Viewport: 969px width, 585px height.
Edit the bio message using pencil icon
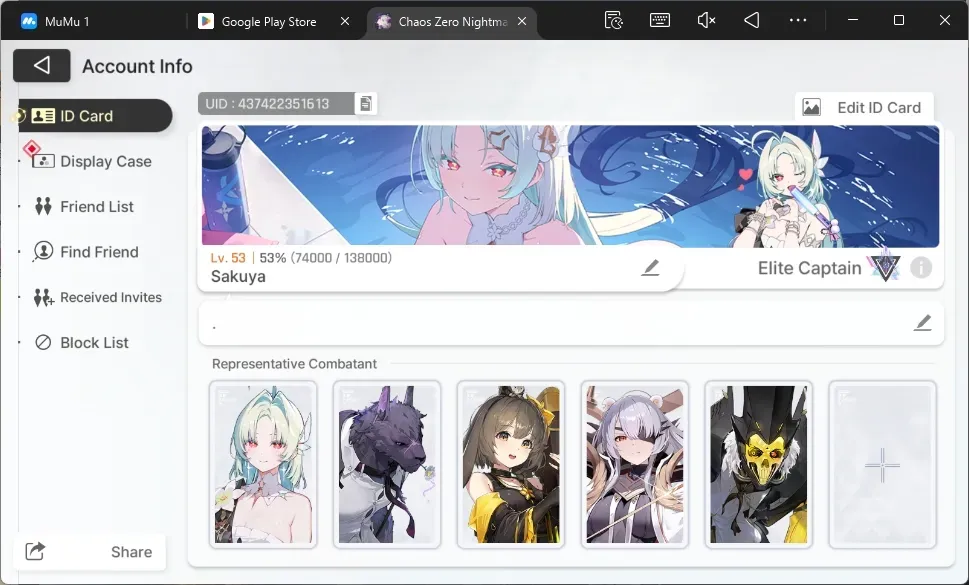922,322
